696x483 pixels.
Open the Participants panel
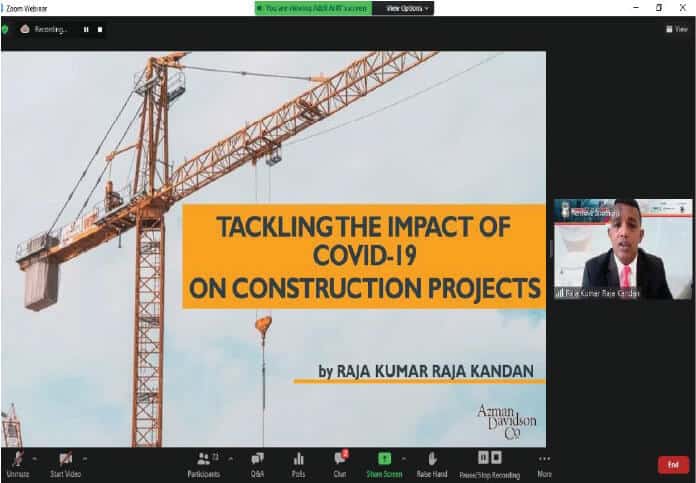204,465
